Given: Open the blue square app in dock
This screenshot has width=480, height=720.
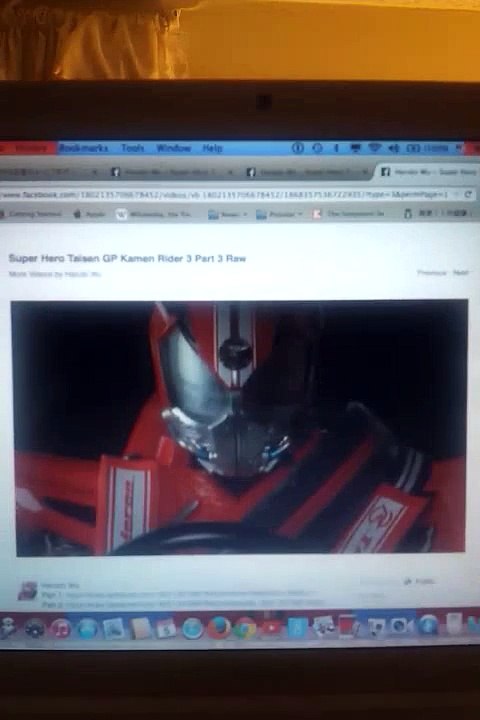Looking at the screenshot, I should tap(297, 627).
